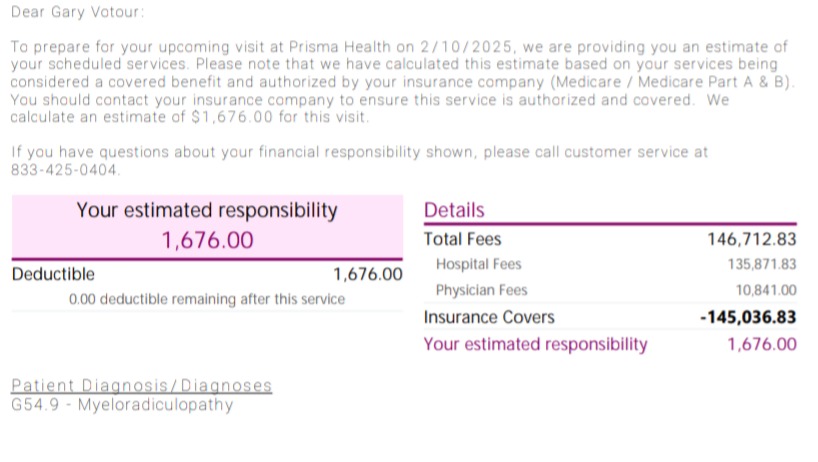Click purple "Your estimated responsibility" in Details

tap(535, 344)
